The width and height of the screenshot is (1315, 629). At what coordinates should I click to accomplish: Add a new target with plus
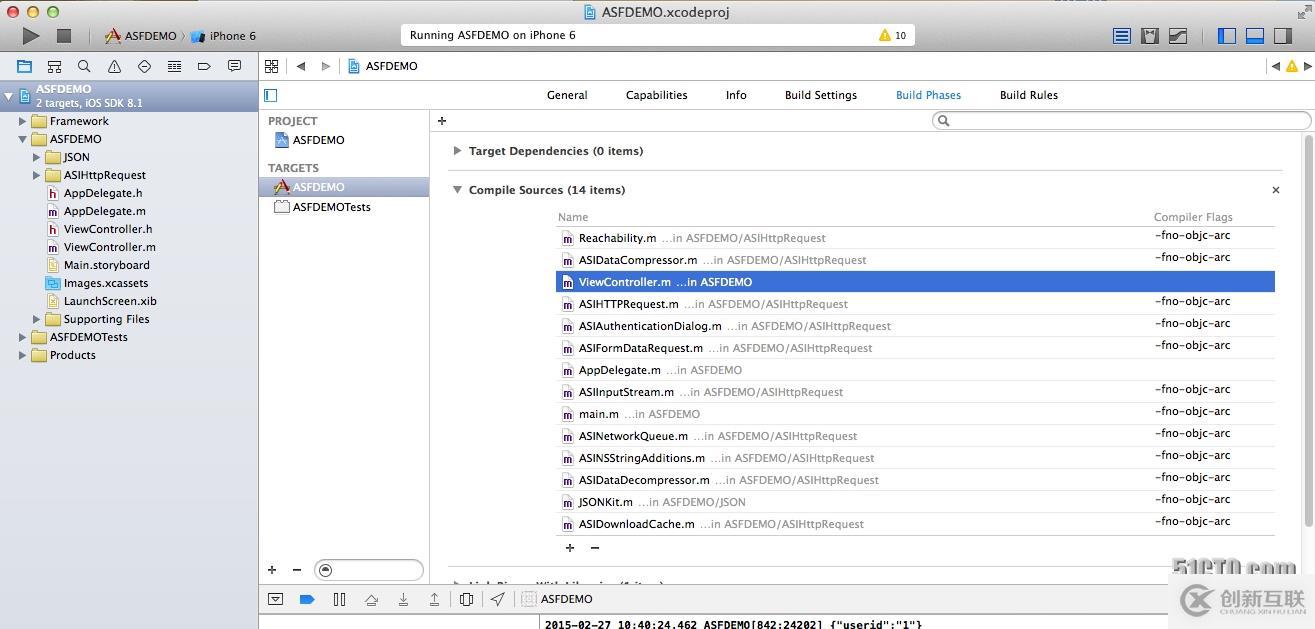pos(272,570)
